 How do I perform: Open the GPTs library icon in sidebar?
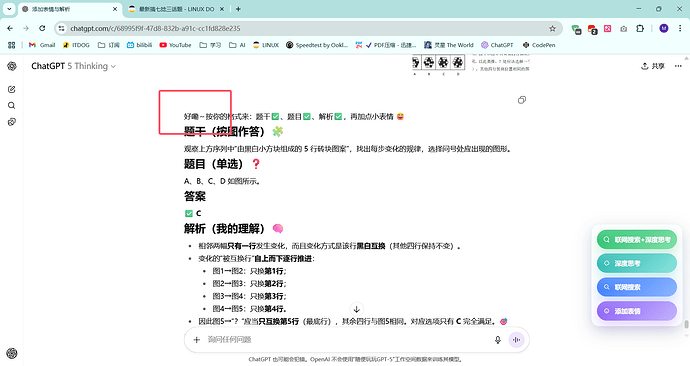coord(12,122)
